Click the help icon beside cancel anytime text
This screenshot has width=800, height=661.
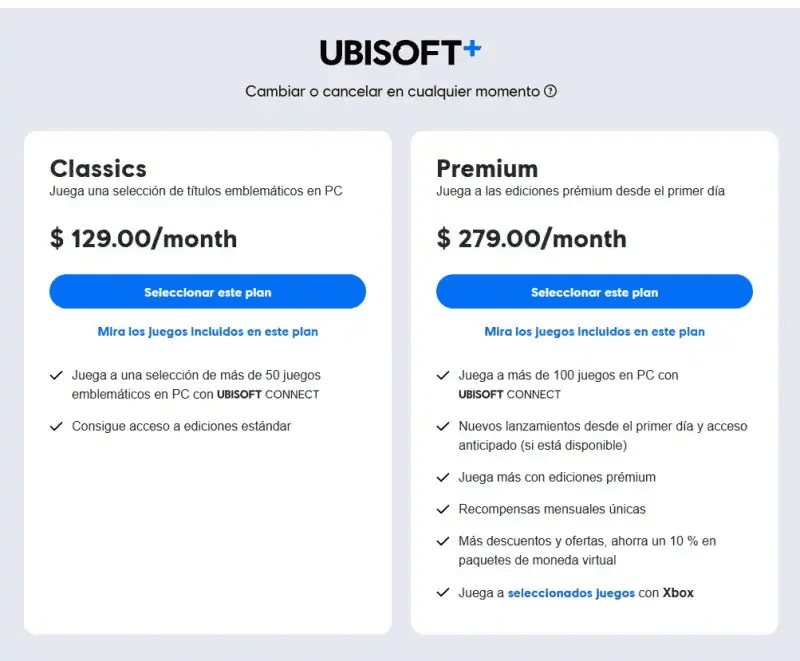(550, 91)
